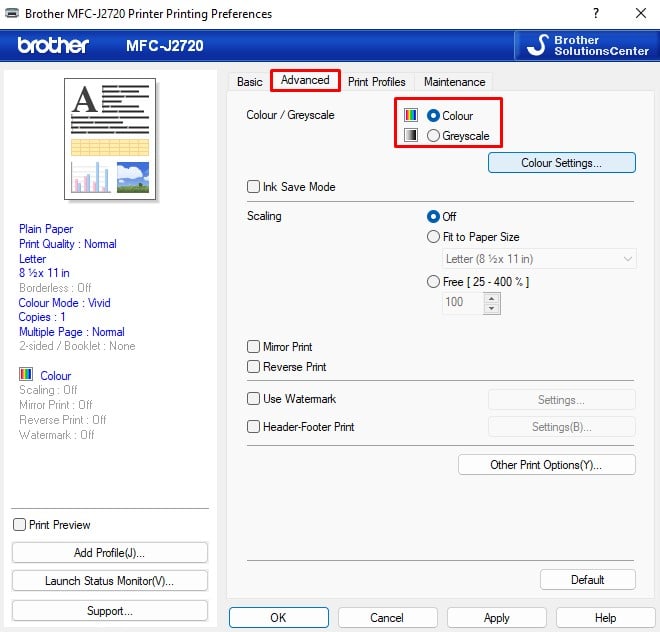This screenshot has height=632, width=660.
Task: Click the grey gradient Greyscale icon
Action: point(410,135)
